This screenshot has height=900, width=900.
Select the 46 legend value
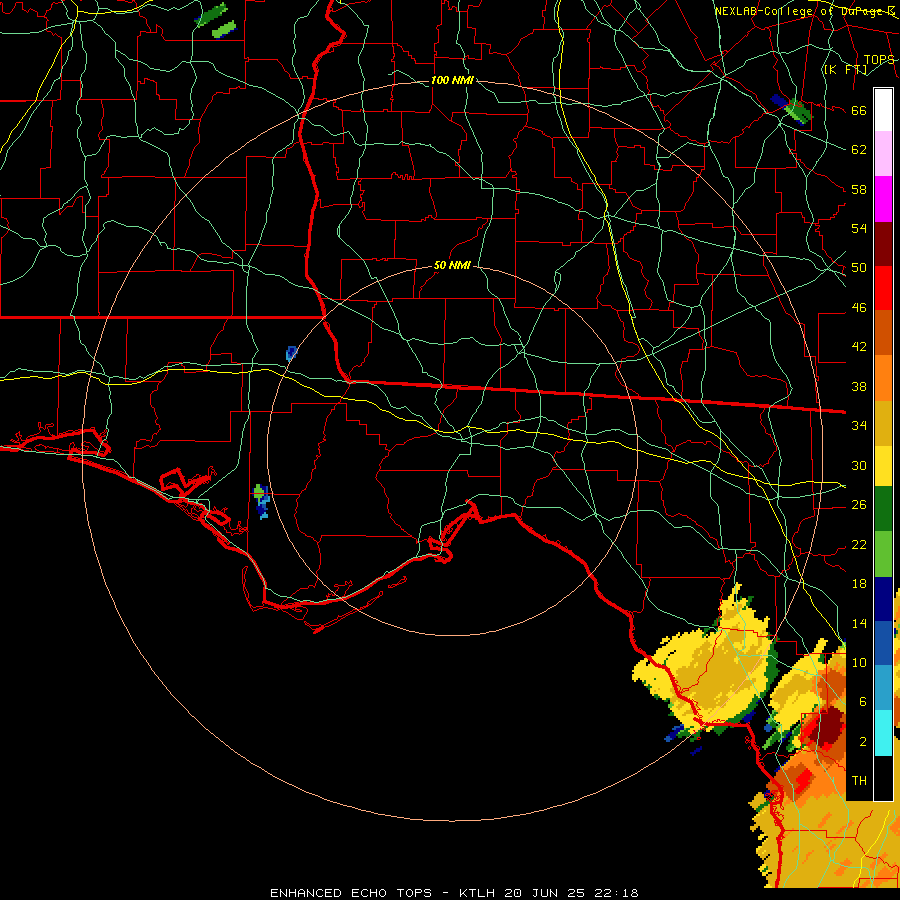(x=859, y=308)
